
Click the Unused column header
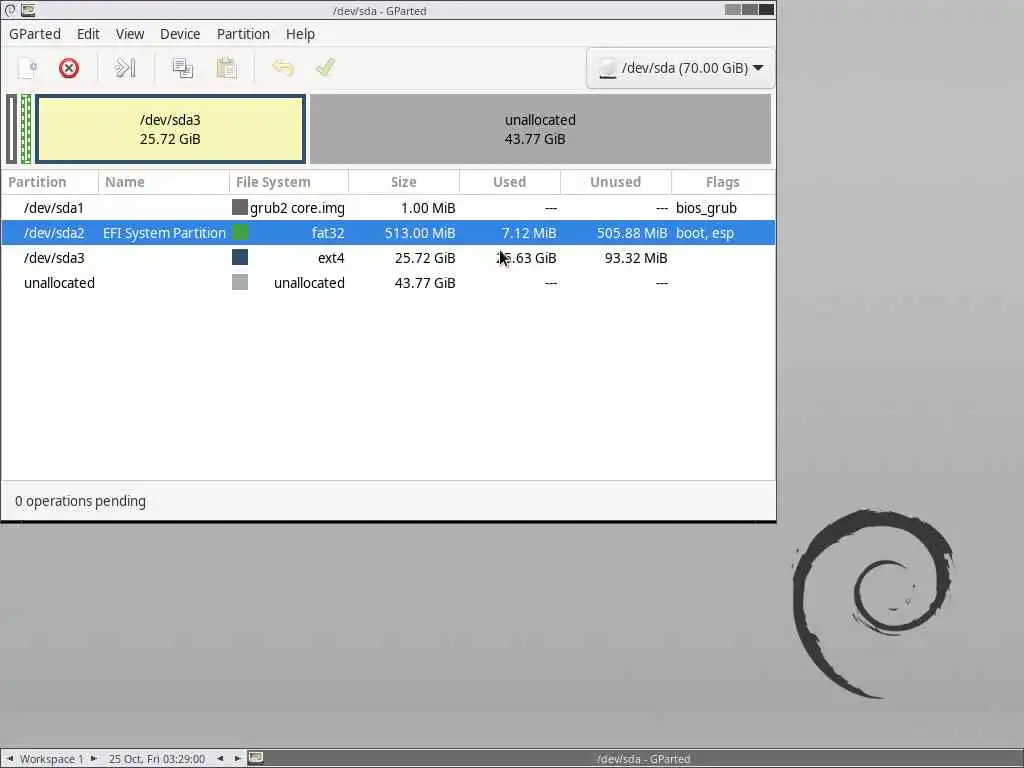click(616, 182)
